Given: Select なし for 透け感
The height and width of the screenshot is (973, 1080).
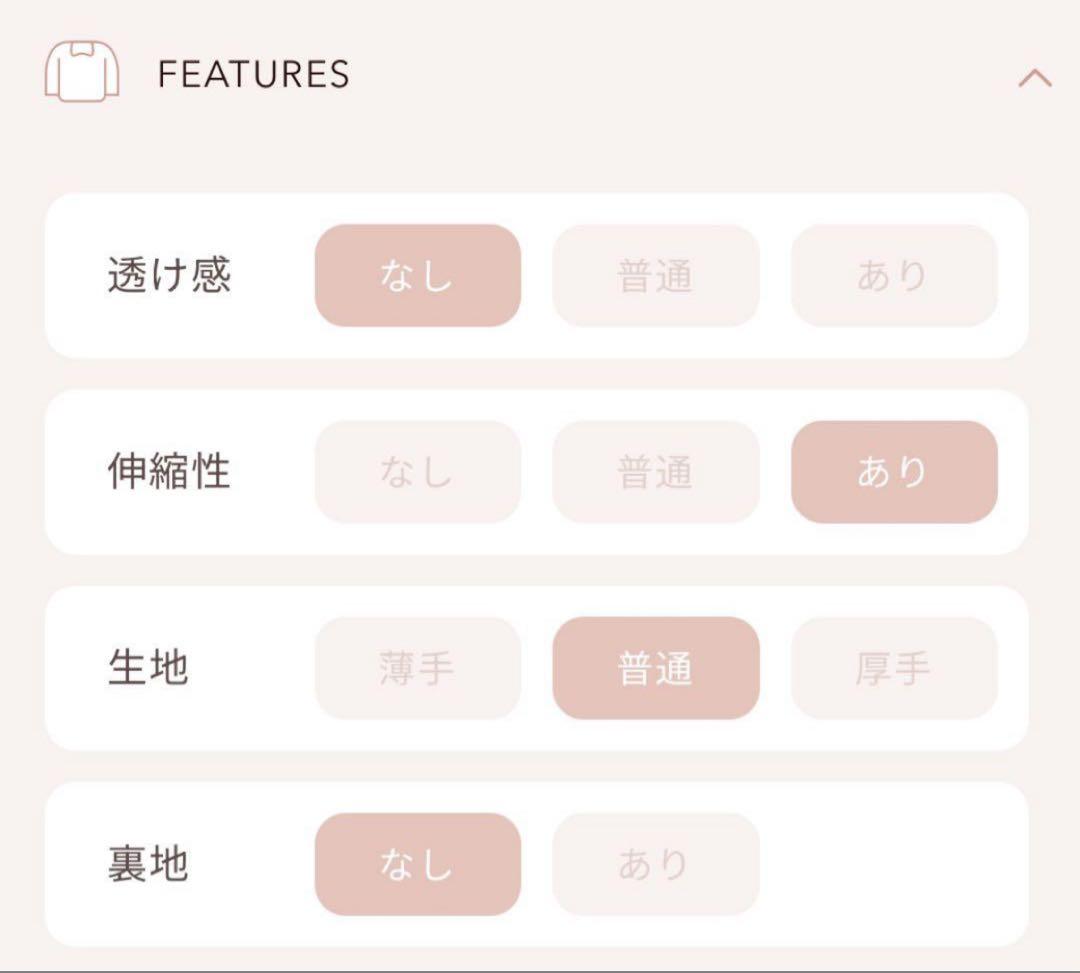Looking at the screenshot, I should point(417,275).
